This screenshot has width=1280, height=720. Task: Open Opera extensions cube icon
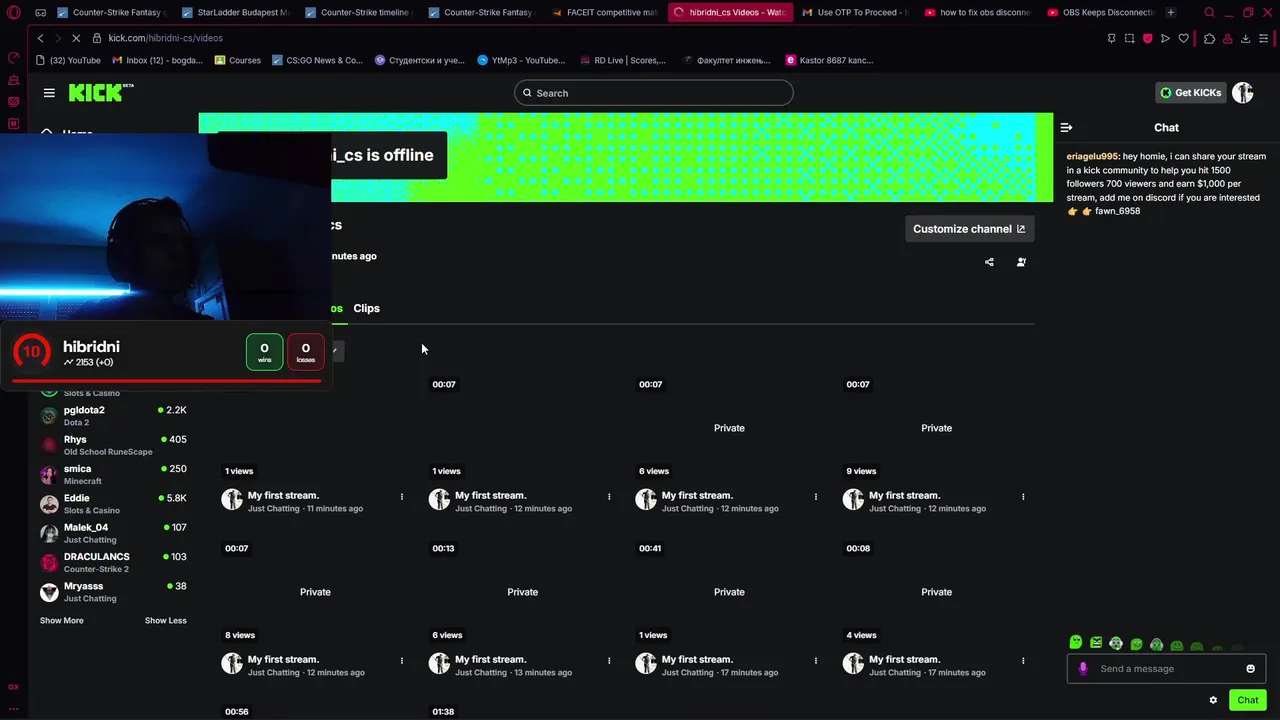tap(1209, 38)
